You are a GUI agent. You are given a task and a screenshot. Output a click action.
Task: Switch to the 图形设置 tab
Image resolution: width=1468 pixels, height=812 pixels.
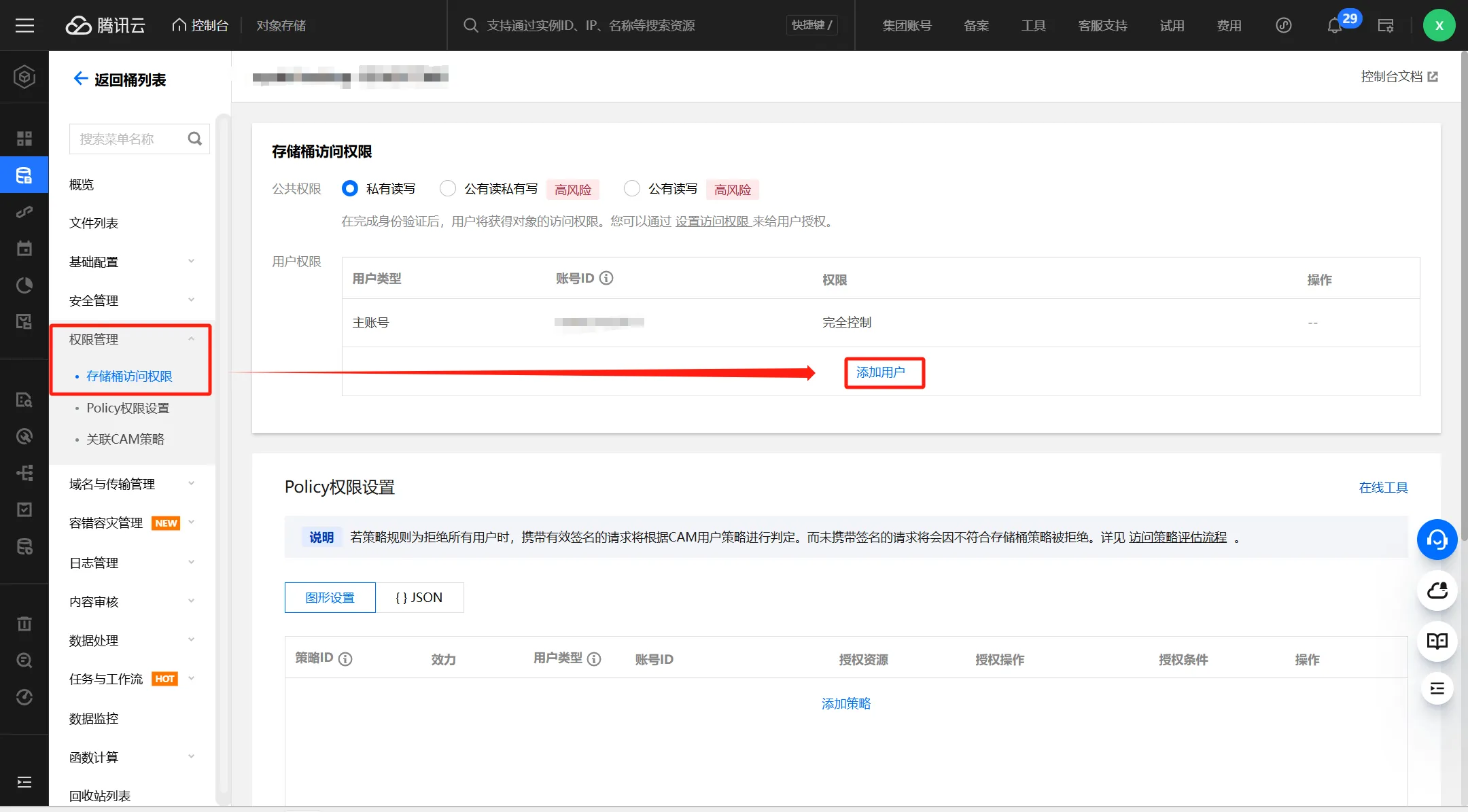(330, 597)
